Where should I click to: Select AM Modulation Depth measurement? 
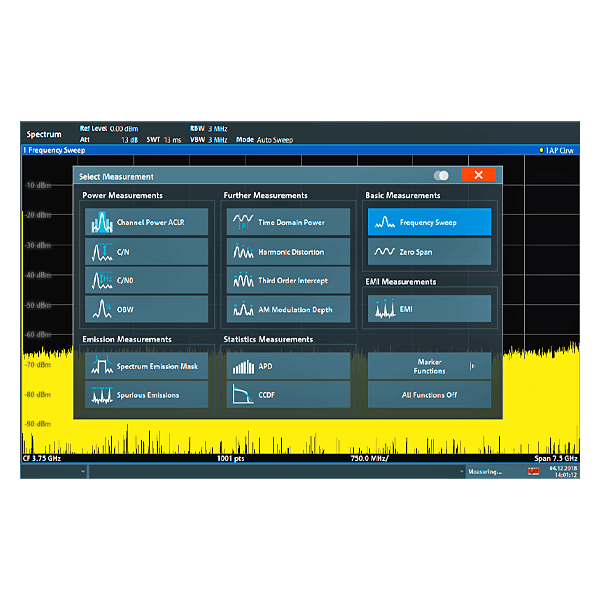[x=289, y=309]
